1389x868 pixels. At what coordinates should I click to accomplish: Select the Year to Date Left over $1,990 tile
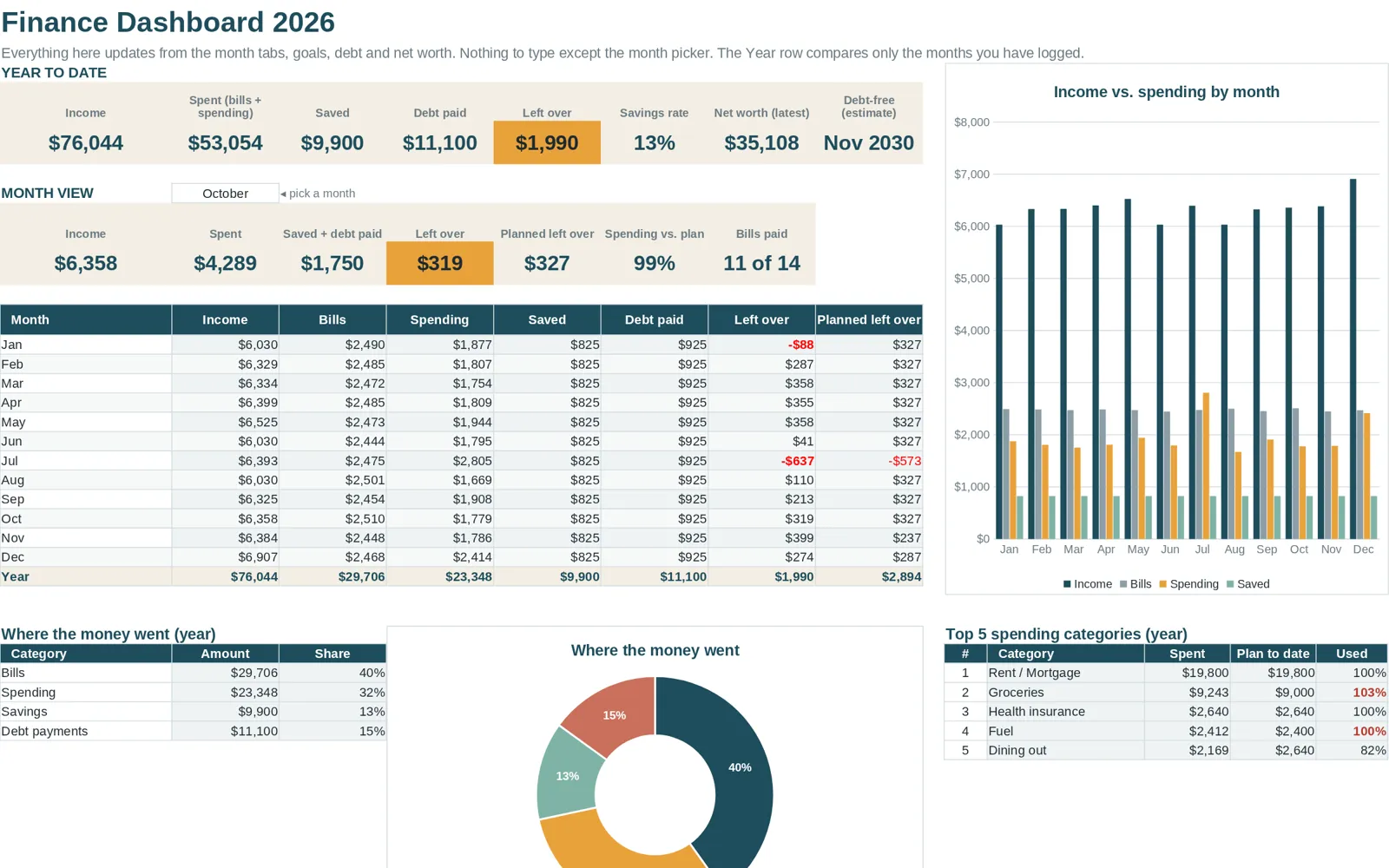pos(547,142)
